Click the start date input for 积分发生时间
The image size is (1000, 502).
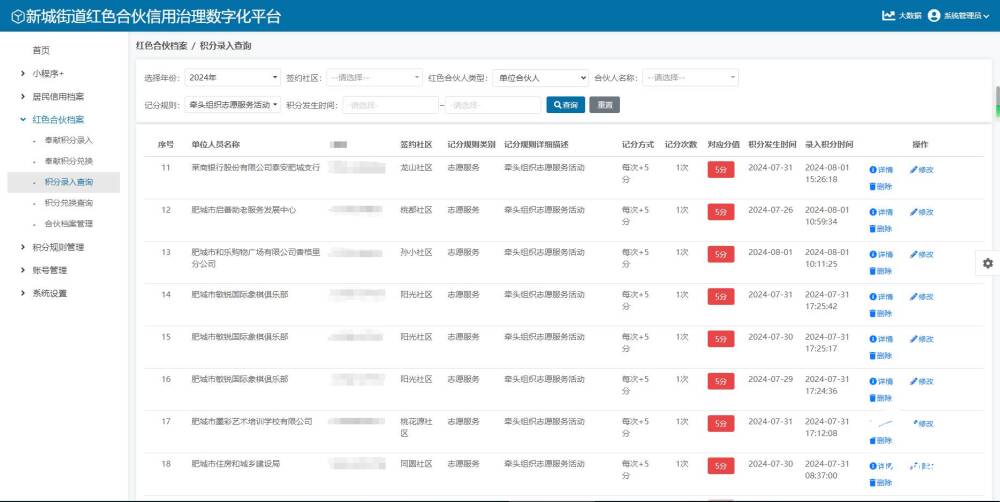tap(391, 104)
